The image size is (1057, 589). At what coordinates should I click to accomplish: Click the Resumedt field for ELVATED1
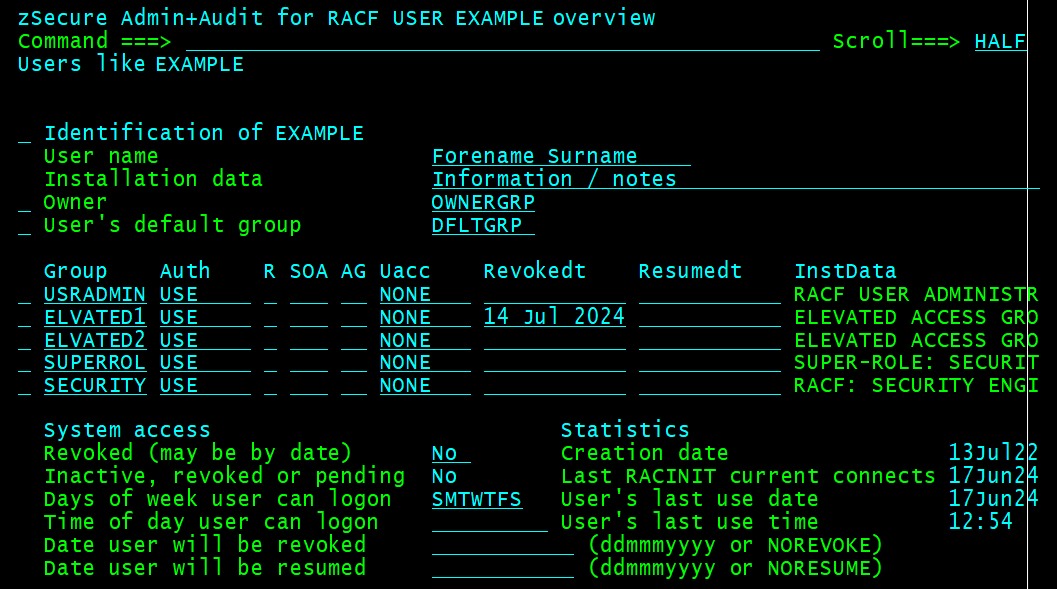(710, 317)
